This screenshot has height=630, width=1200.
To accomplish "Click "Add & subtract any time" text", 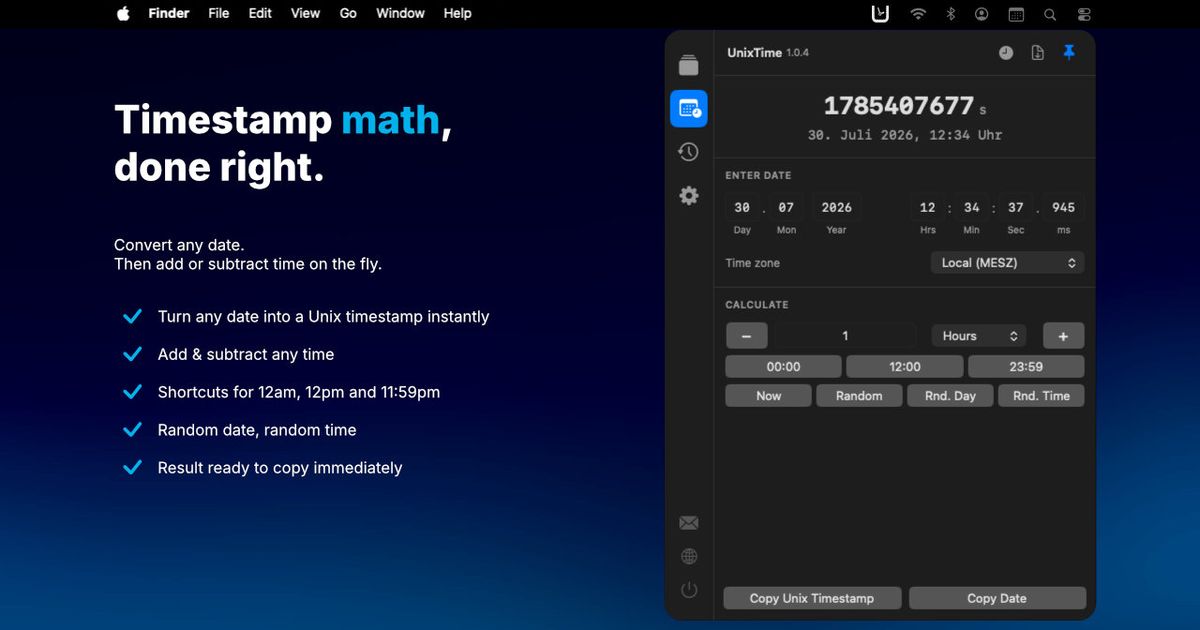I will tap(246, 354).
